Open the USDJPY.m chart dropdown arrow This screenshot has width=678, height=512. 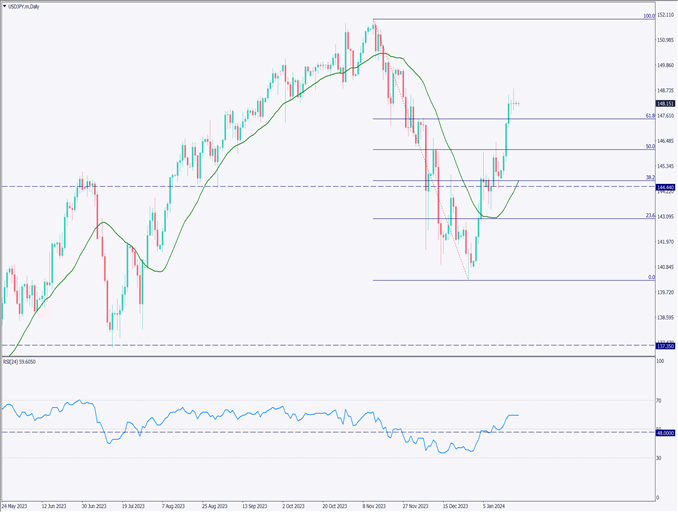click(5, 7)
